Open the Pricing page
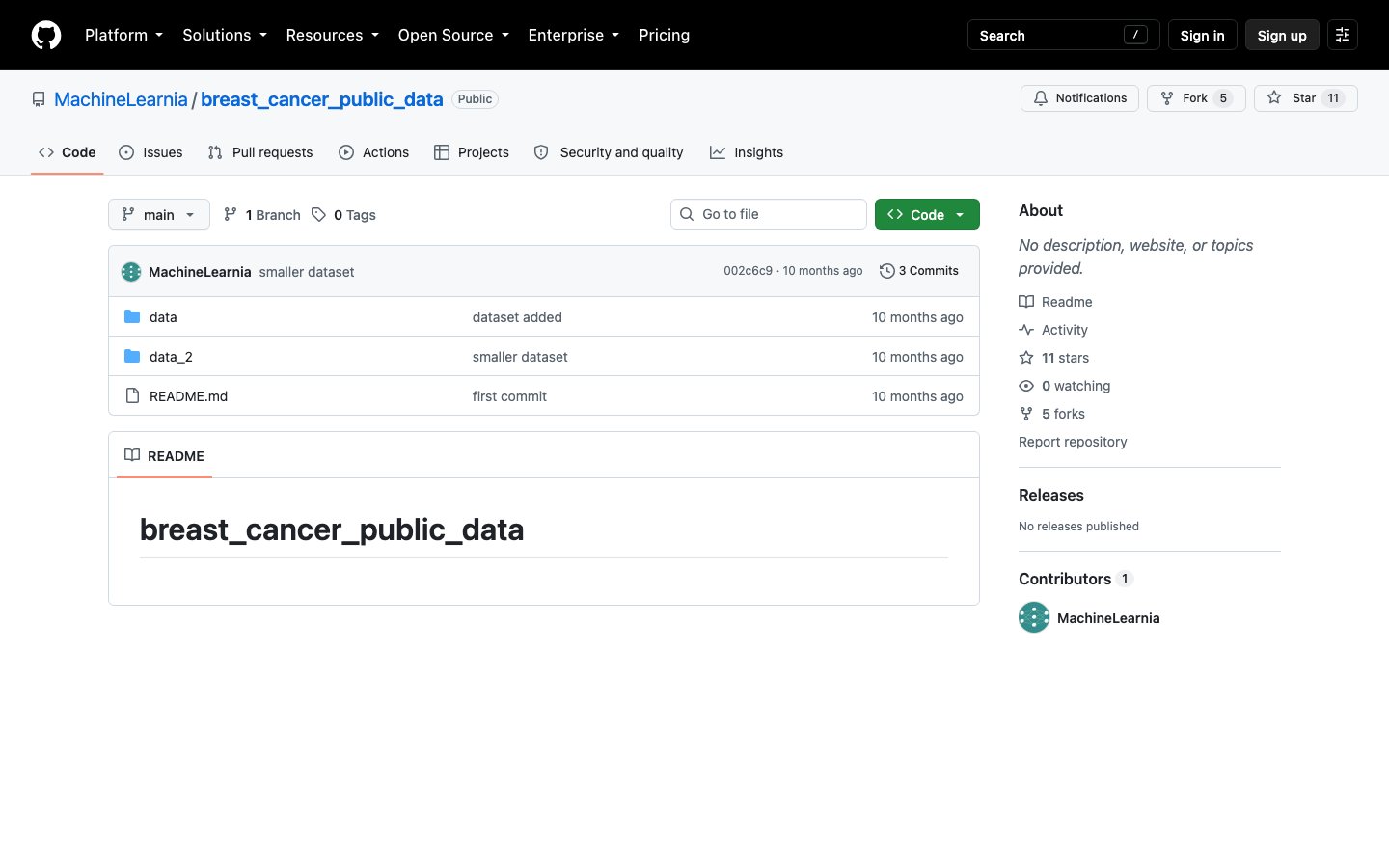The height and width of the screenshot is (868, 1389). point(665,35)
